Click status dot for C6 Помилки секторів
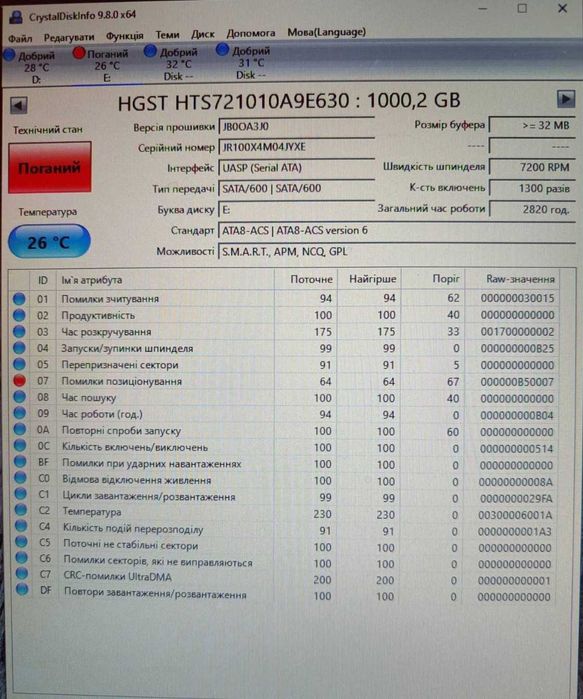The width and height of the screenshot is (583, 699). pyautogui.click(x=21, y=558)
